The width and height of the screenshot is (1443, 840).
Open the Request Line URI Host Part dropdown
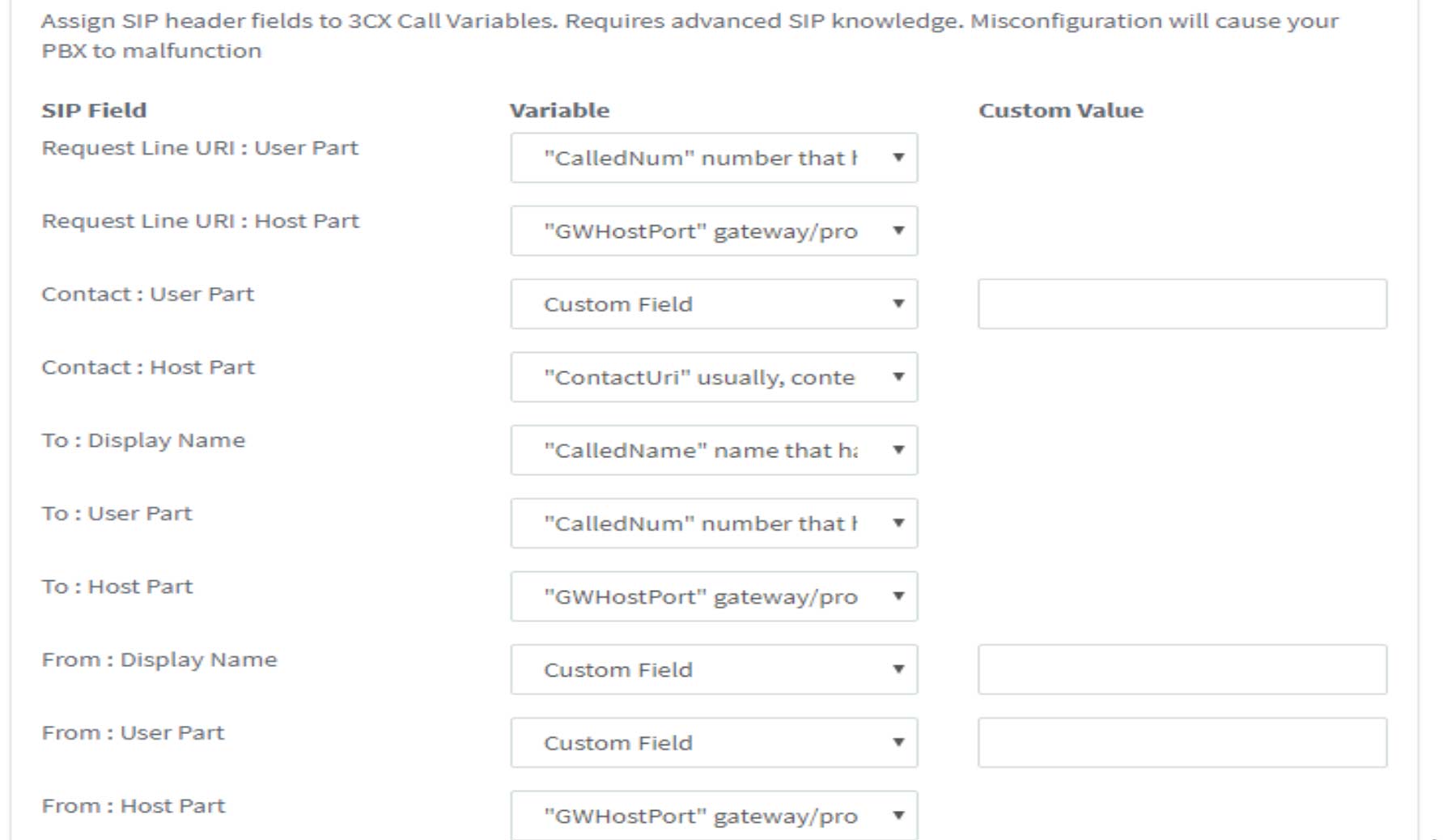click(713, 231)
